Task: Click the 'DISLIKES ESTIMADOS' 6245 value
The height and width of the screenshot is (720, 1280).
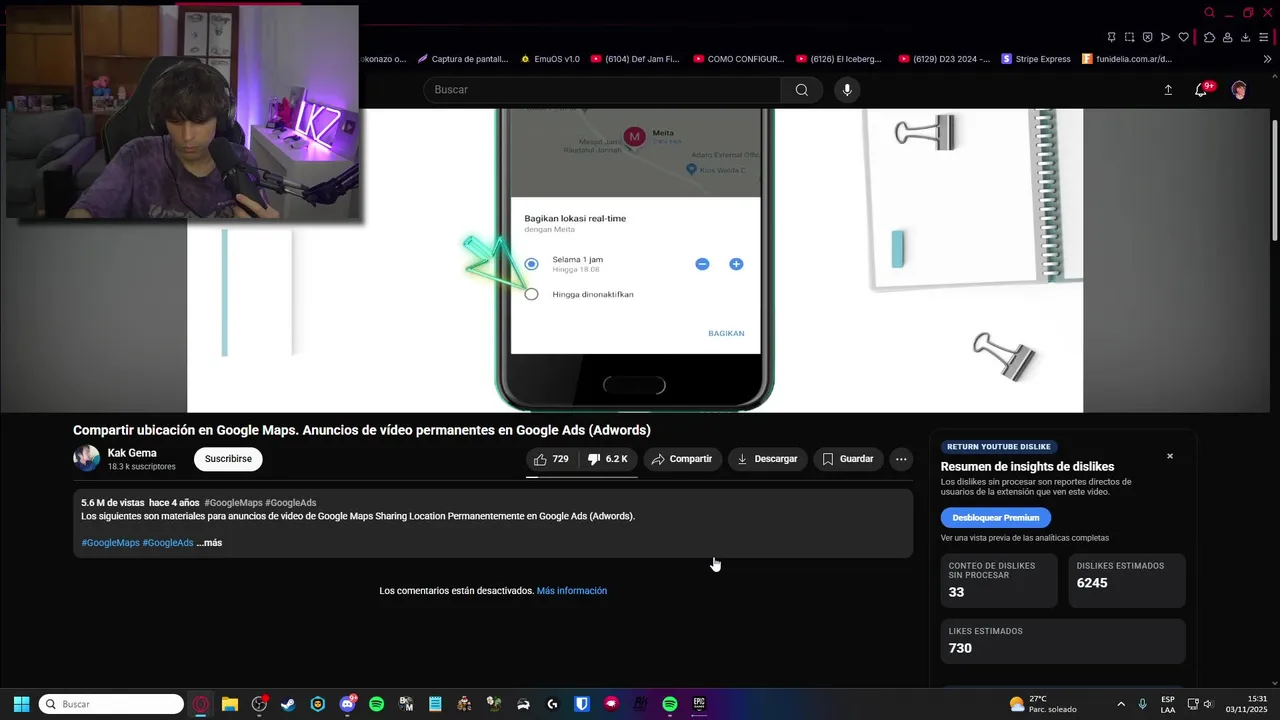Action: (1092, 583)
